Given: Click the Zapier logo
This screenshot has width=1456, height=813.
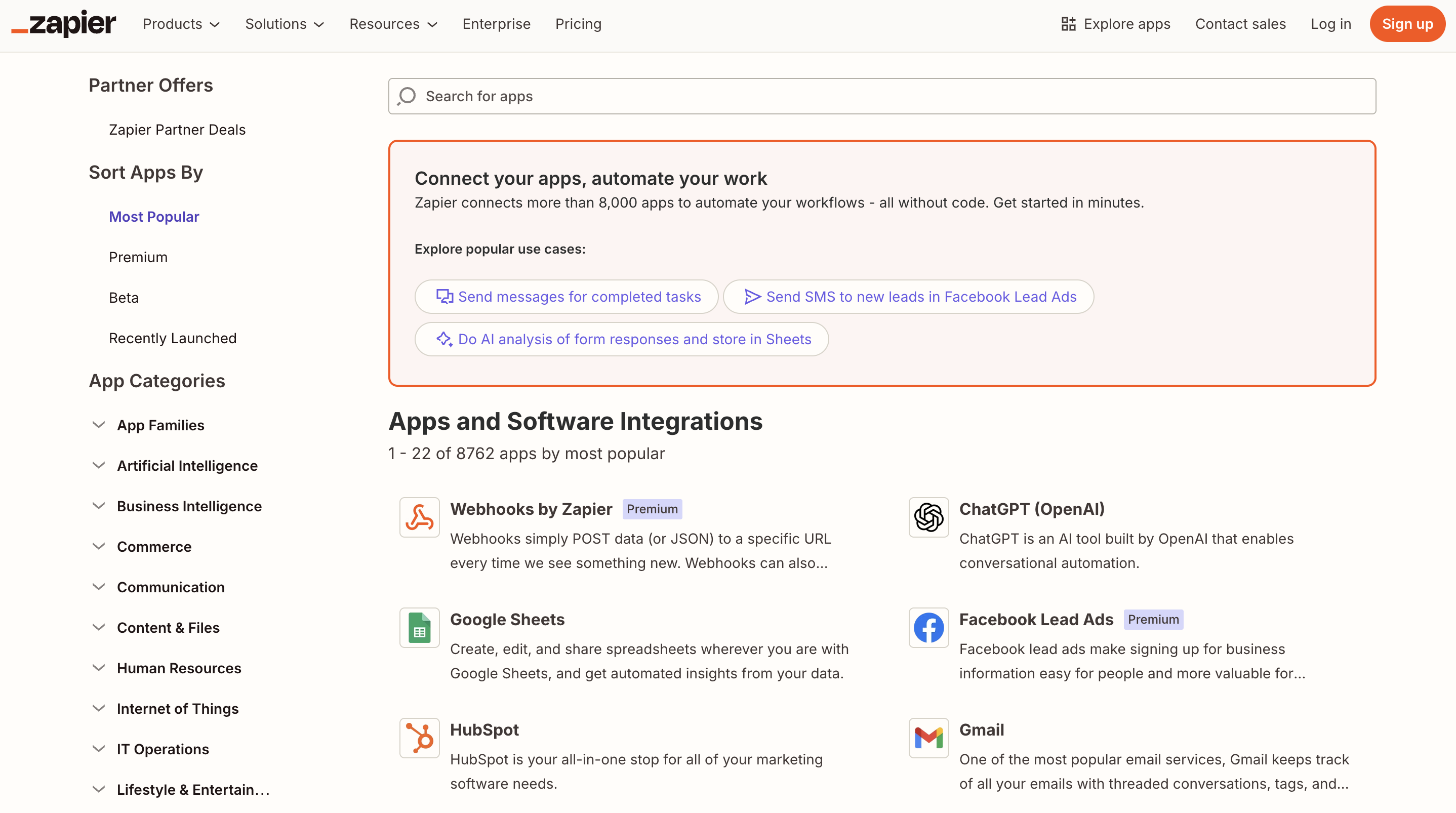Looking at the screenshot, I should [x=64, y=24].
